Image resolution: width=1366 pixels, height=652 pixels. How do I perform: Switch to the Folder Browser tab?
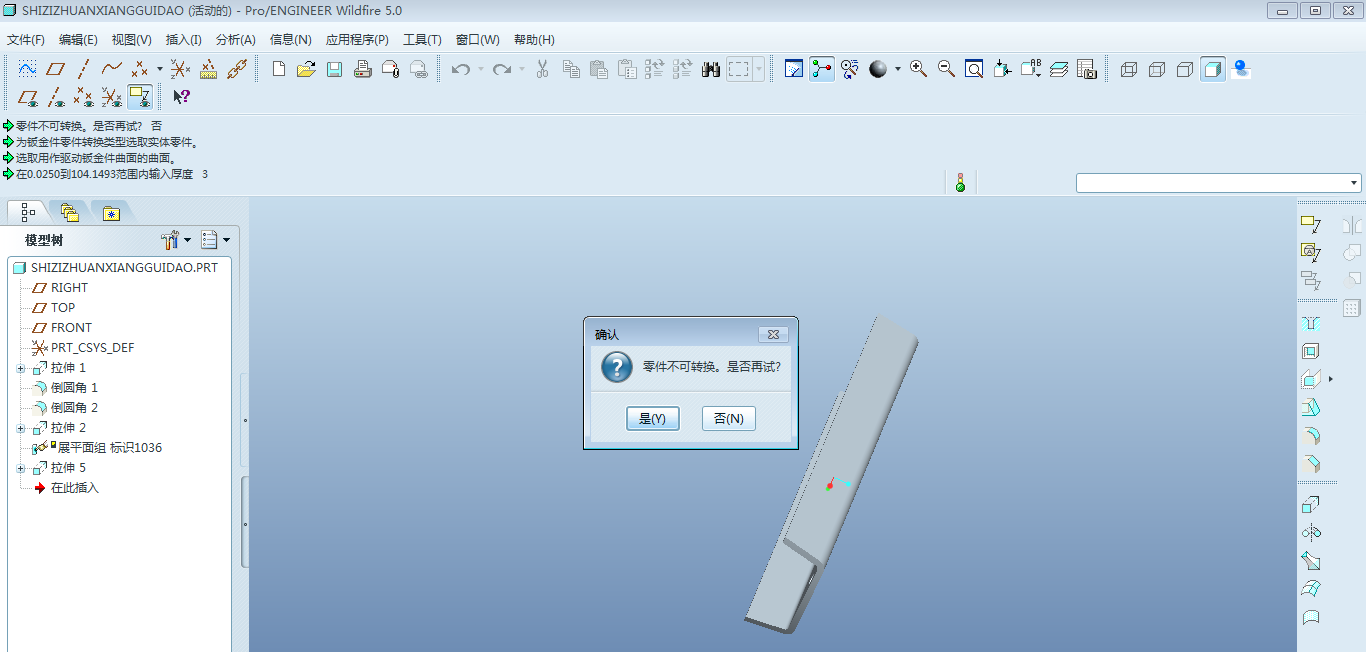click(x=69, y=212)
